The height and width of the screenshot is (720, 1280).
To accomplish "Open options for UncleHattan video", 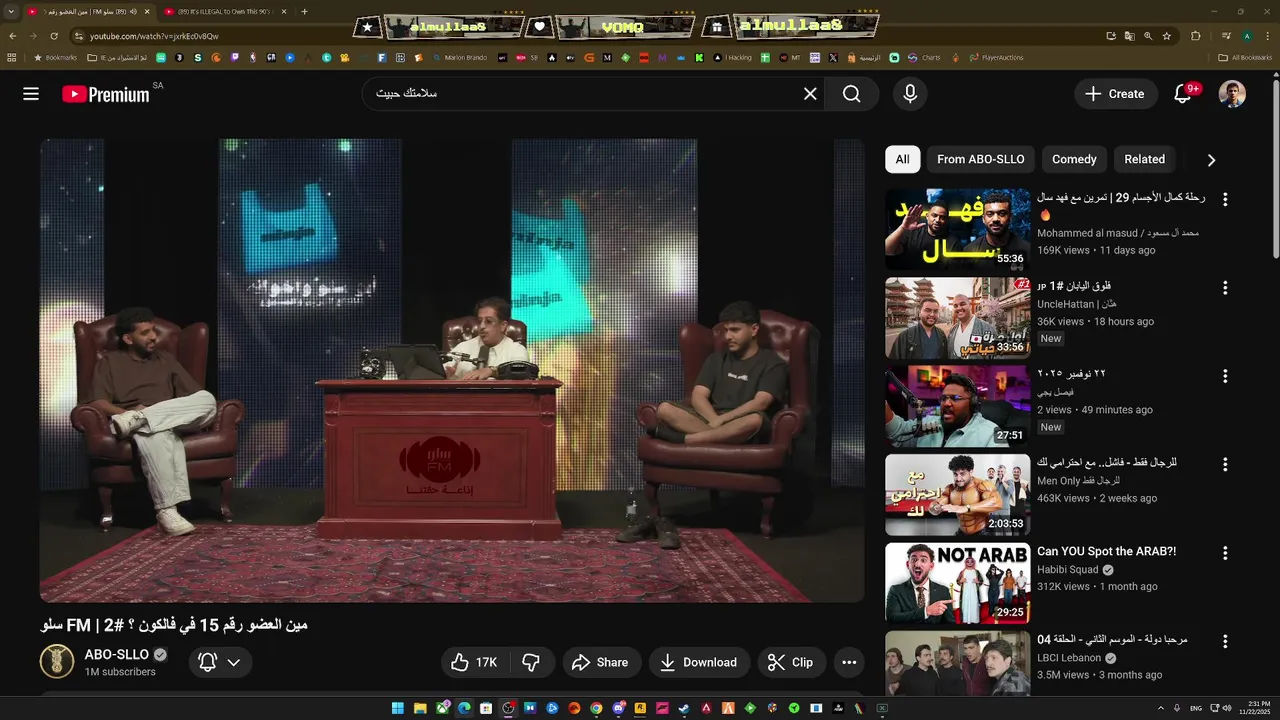I will coord(1225,288).
